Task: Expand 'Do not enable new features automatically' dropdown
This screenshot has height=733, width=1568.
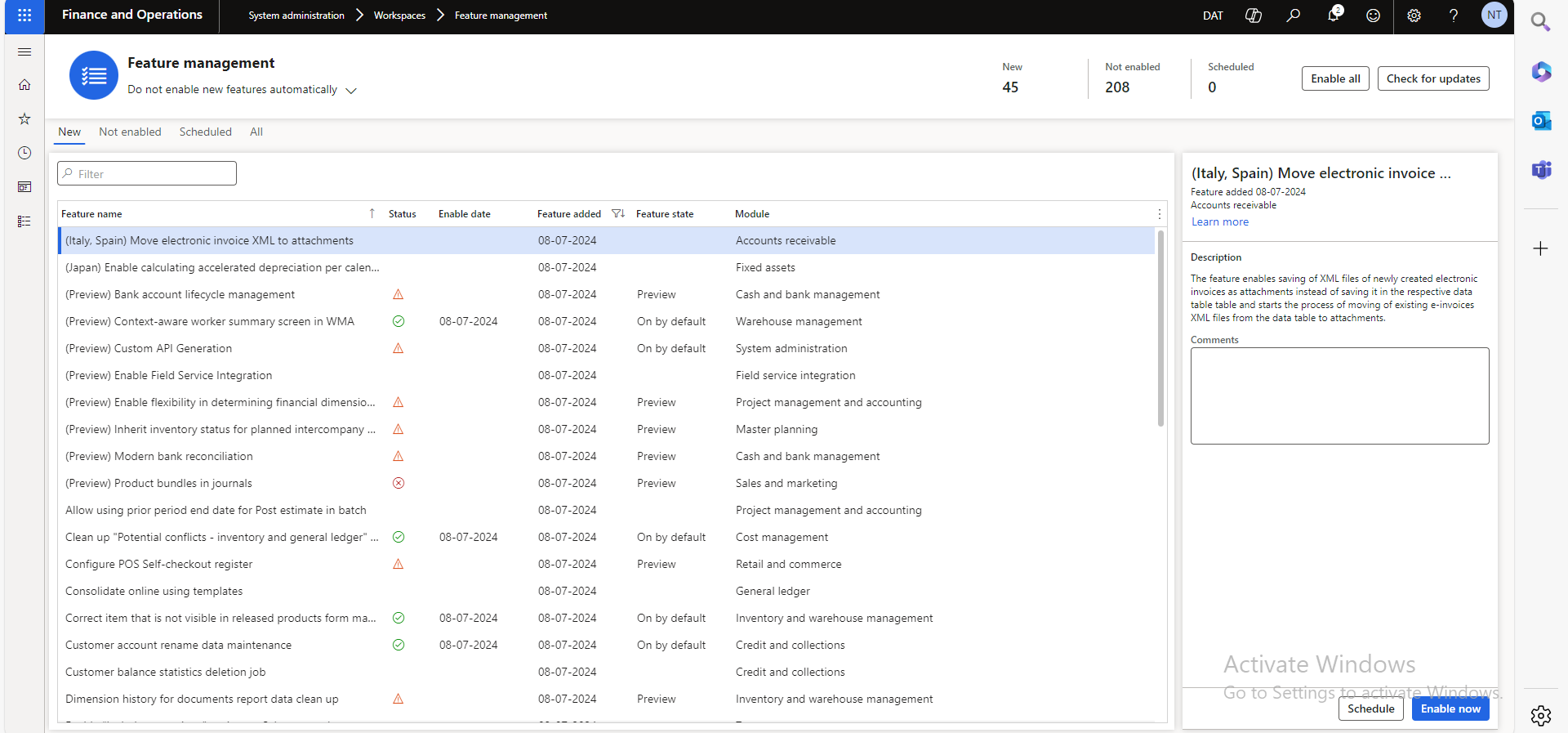Action: tap(351, 91)
